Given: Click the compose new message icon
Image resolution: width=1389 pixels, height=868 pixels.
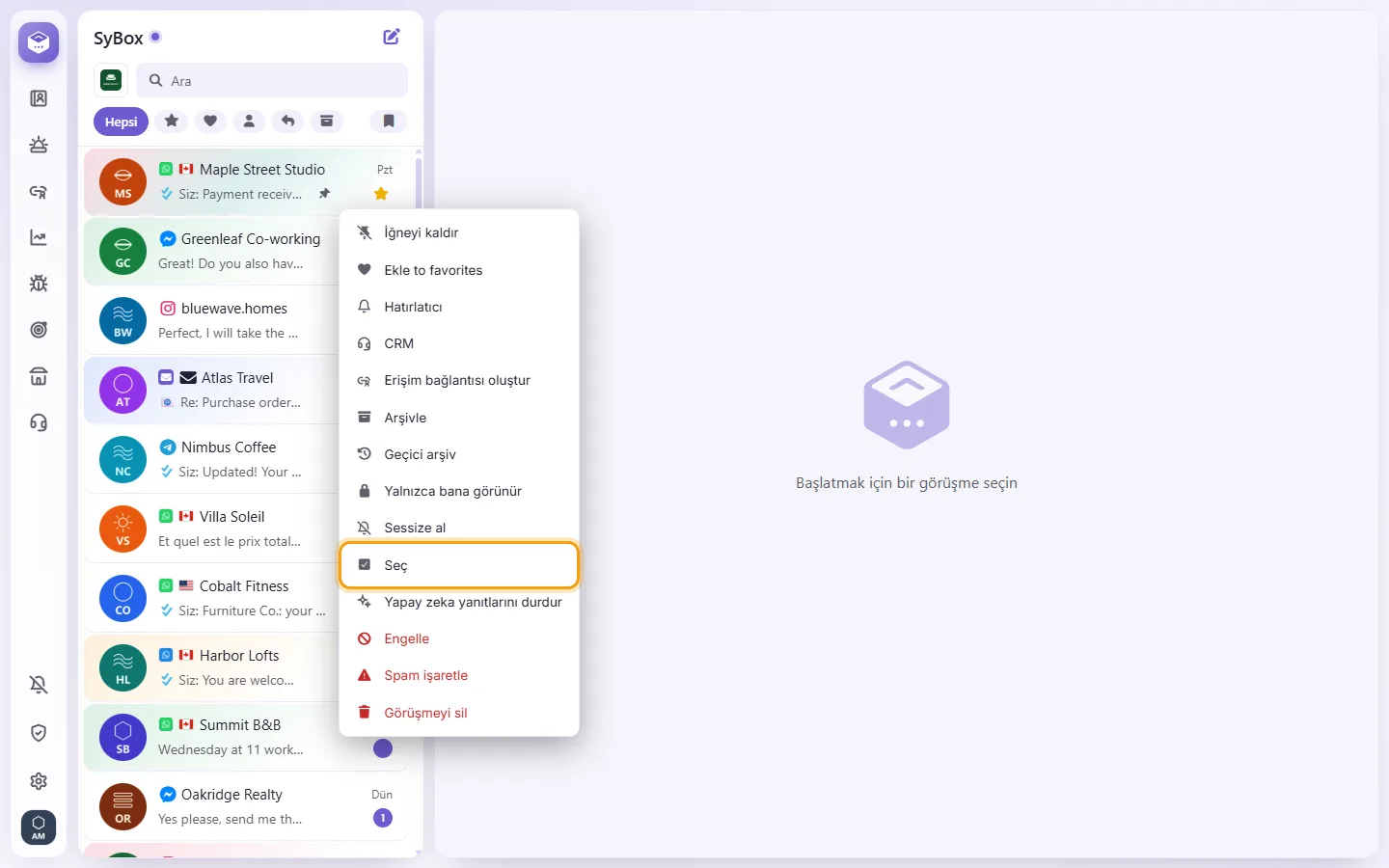Looking at the screenshot, I should [392, 37].
